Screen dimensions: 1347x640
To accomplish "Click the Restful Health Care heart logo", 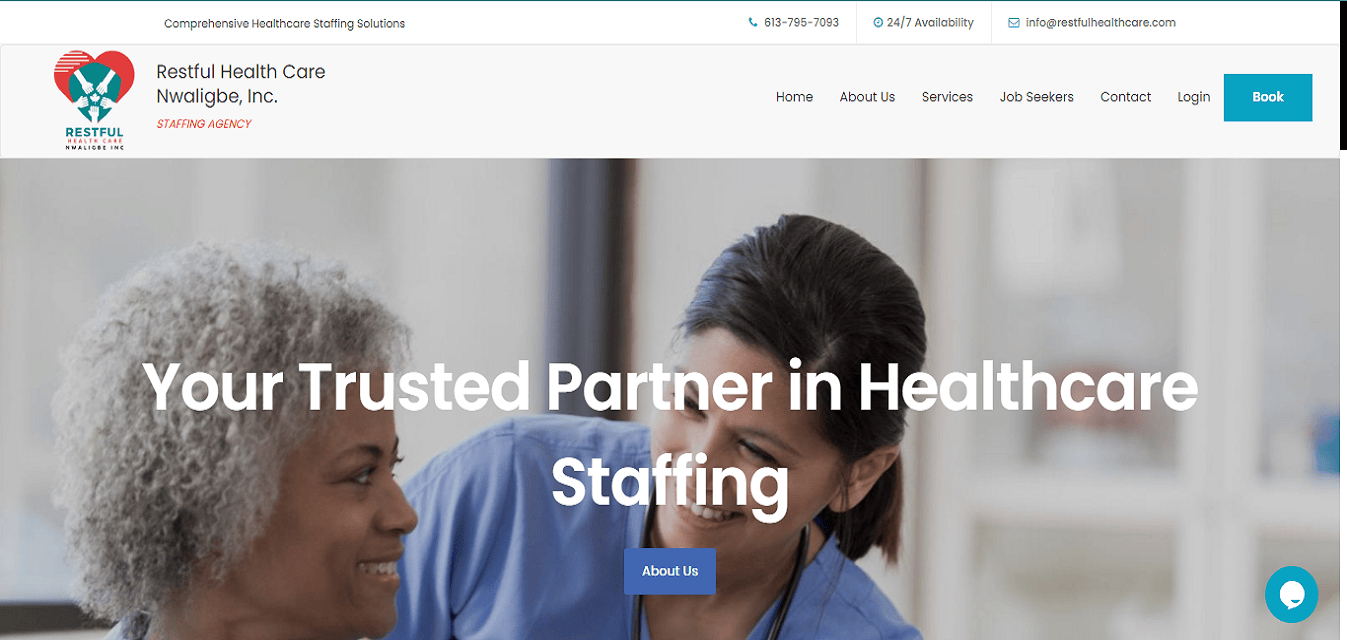I will pyautogui.click(x=94, y=100).
